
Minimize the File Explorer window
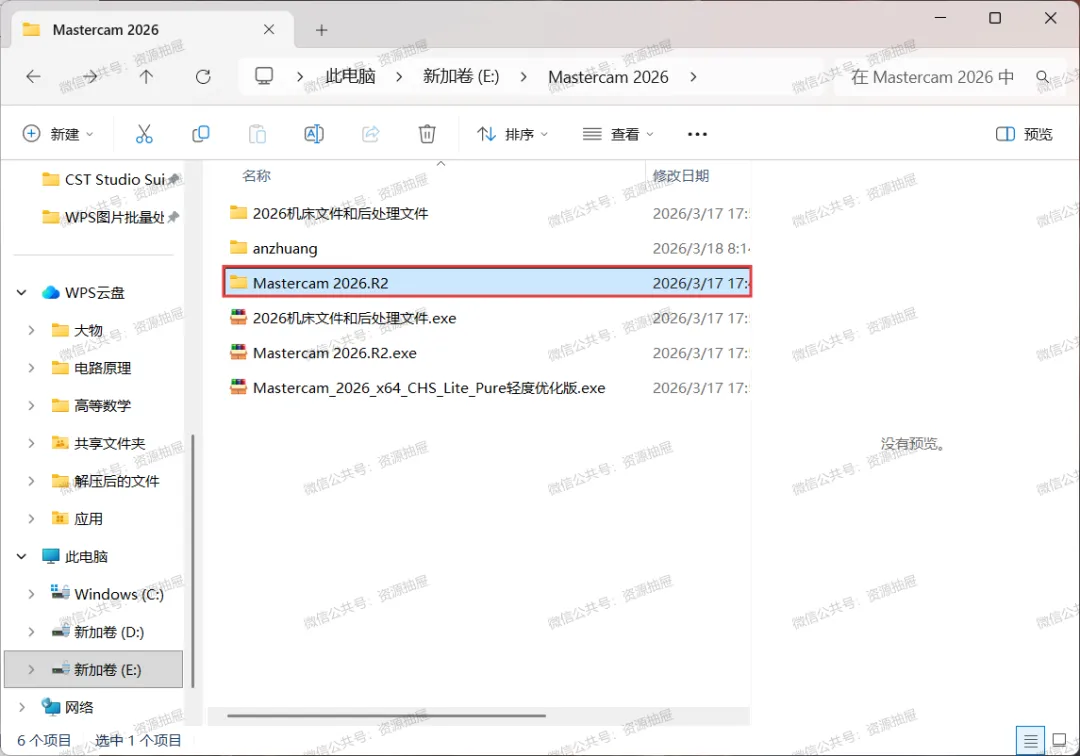tap(940, 18)
